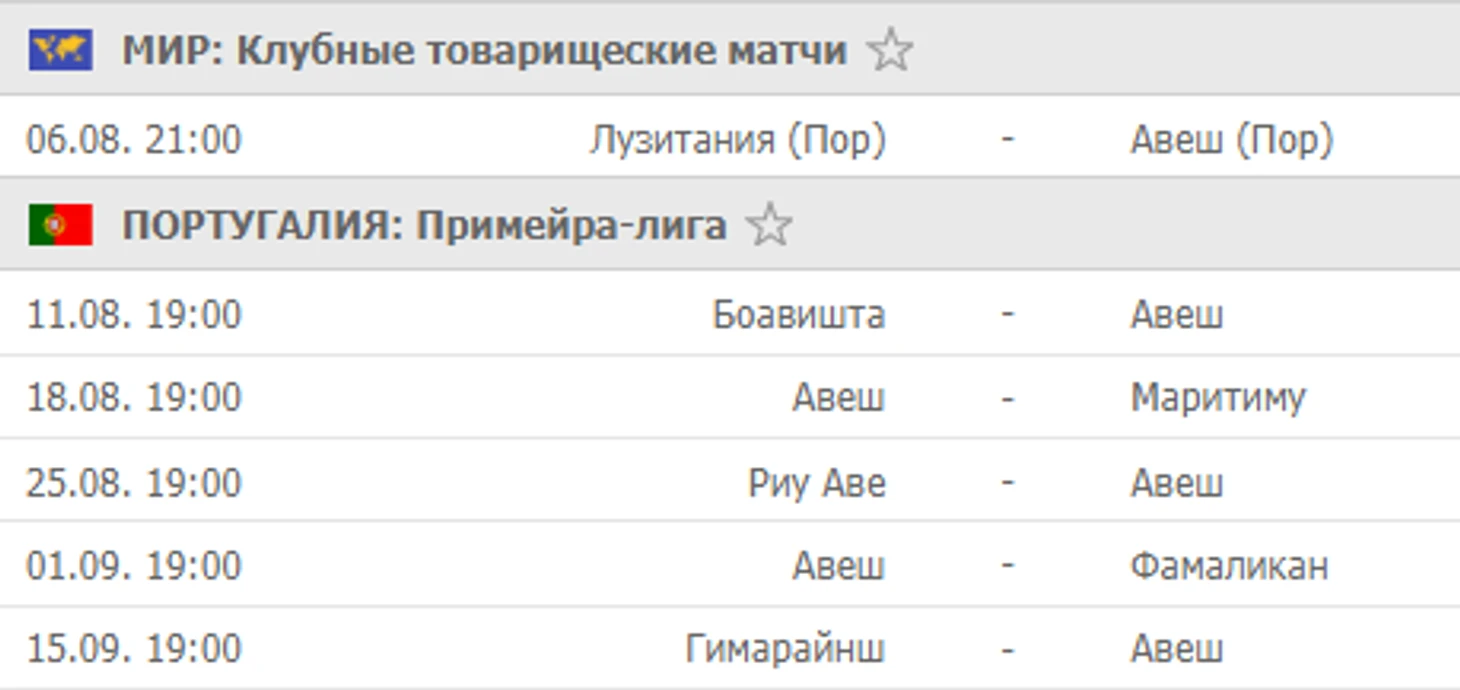Image resolution: width=1460 pixels, height=690 pixels.
Task: Open the Боавишта vs Авеш match row
Action: (730, 314)
